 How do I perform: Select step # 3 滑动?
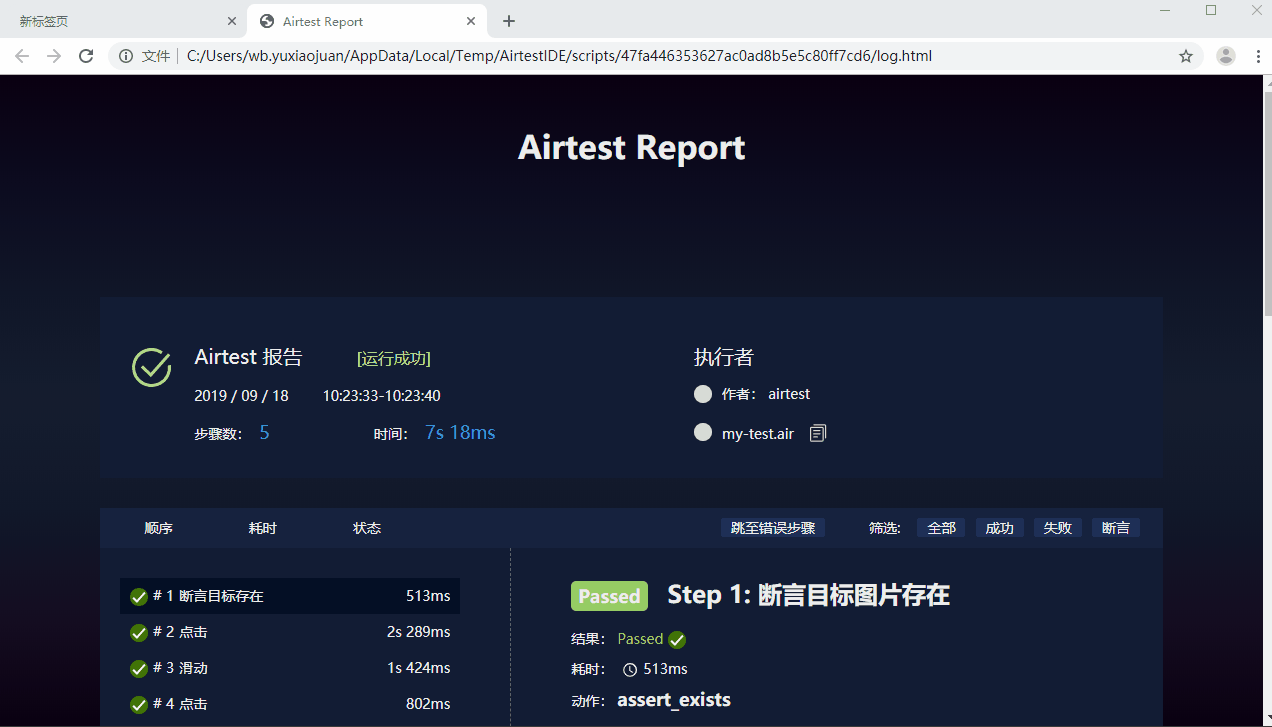pyautogui.click(x=290, y=668)
